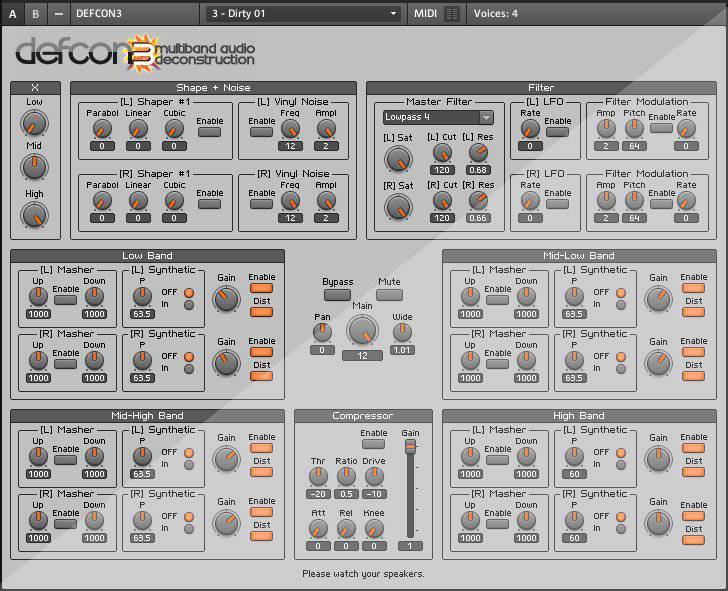Screen dimensions: 728x591
Task: Click the X section Low knob
Action: click(x=34, y=123)
